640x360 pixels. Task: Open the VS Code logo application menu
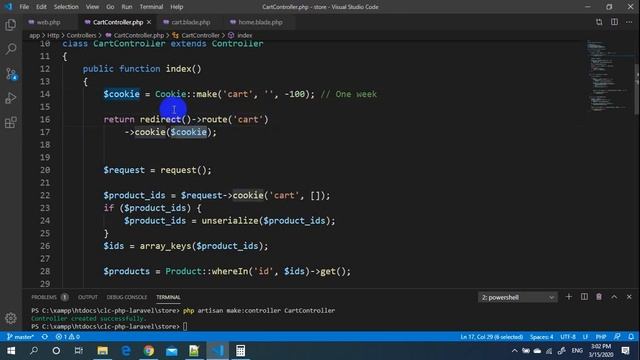tap(8, 7)
